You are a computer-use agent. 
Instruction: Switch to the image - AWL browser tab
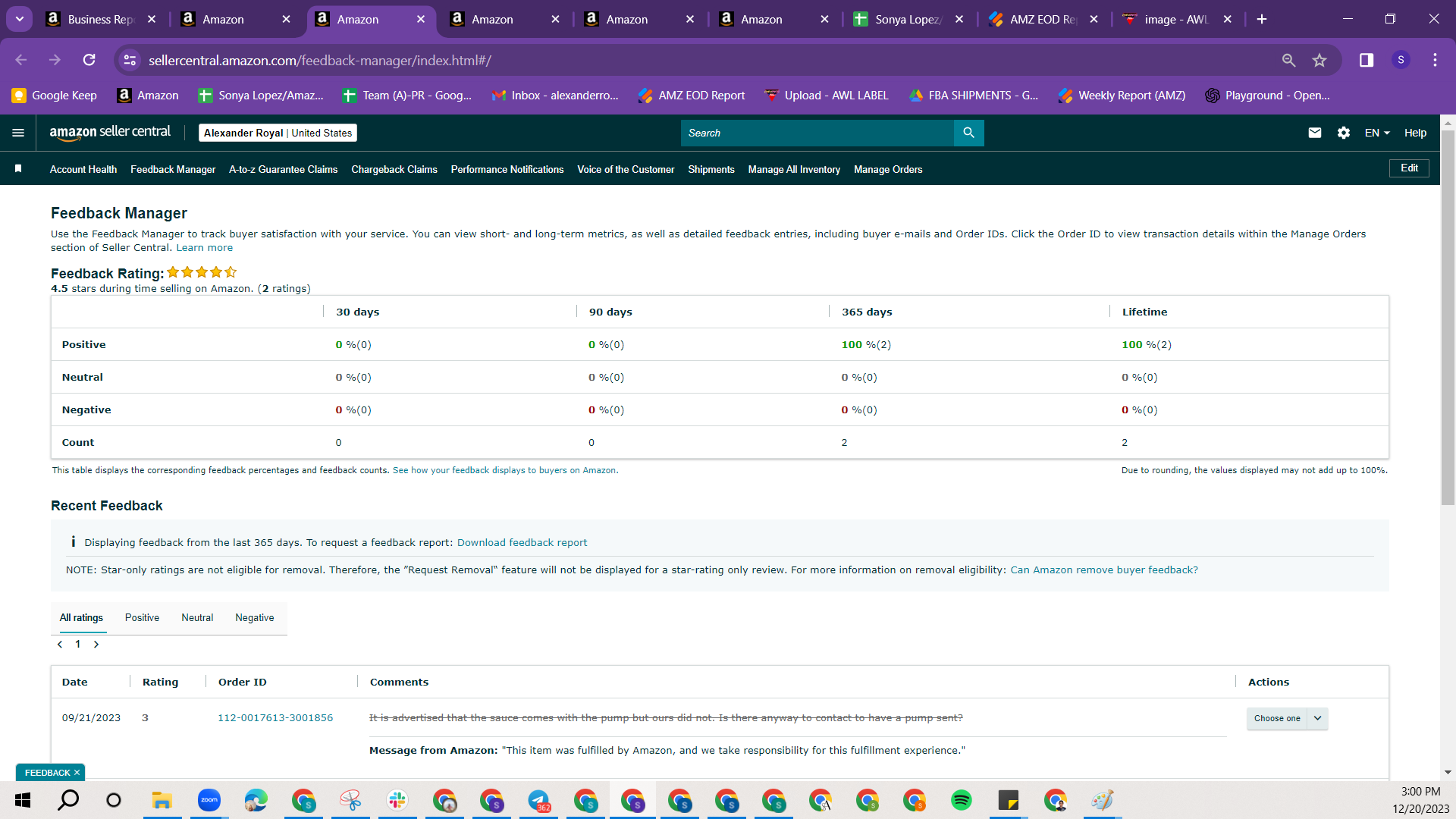pyautogui.click(x=1177, y=19)
